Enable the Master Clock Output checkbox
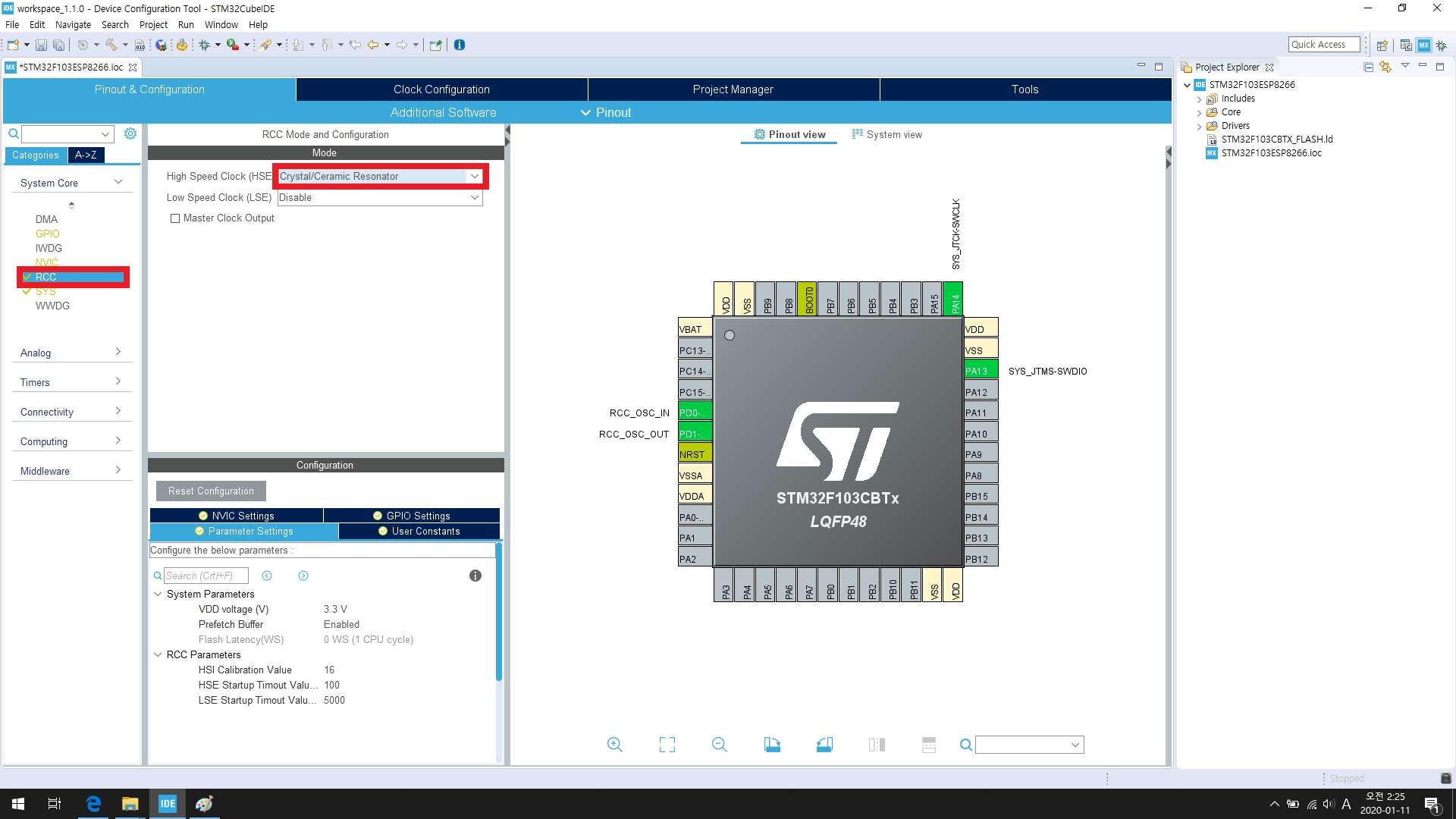 [x=175, y=218]
